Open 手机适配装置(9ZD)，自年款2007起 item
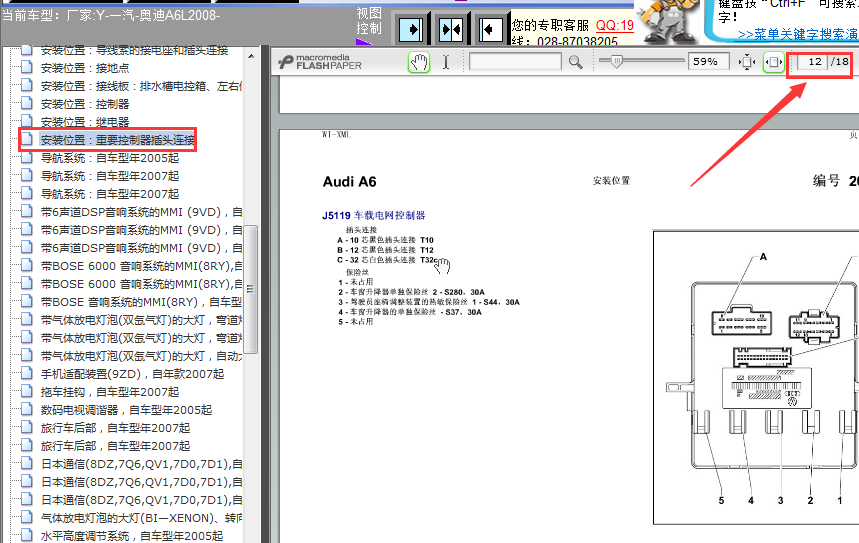 133,374
